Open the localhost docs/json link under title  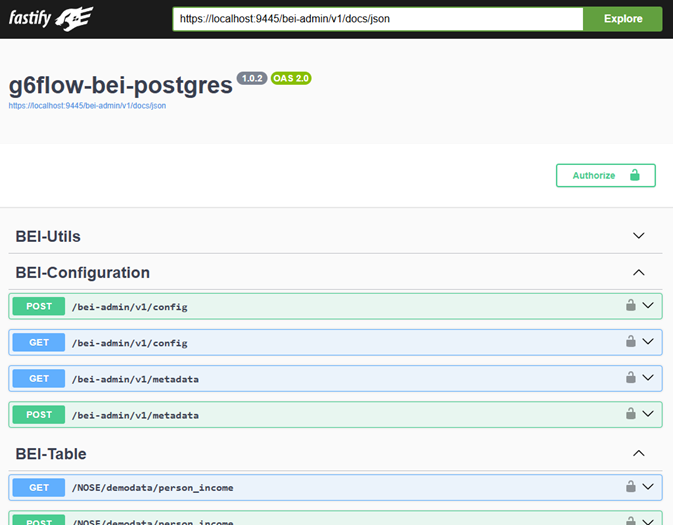pyautogui.click(x=87, y=106)
